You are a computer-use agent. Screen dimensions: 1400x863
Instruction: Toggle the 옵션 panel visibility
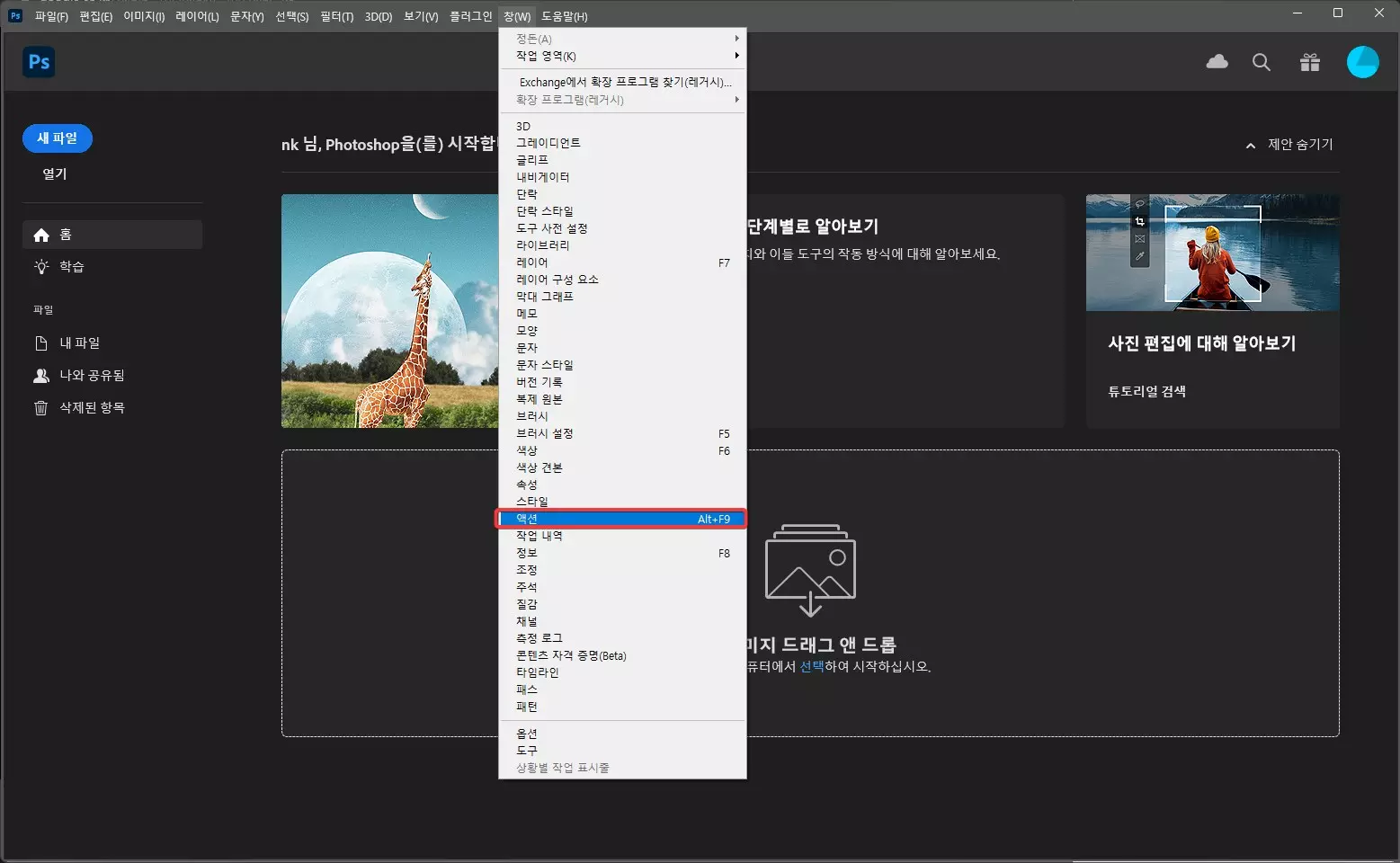click(526, 733)
